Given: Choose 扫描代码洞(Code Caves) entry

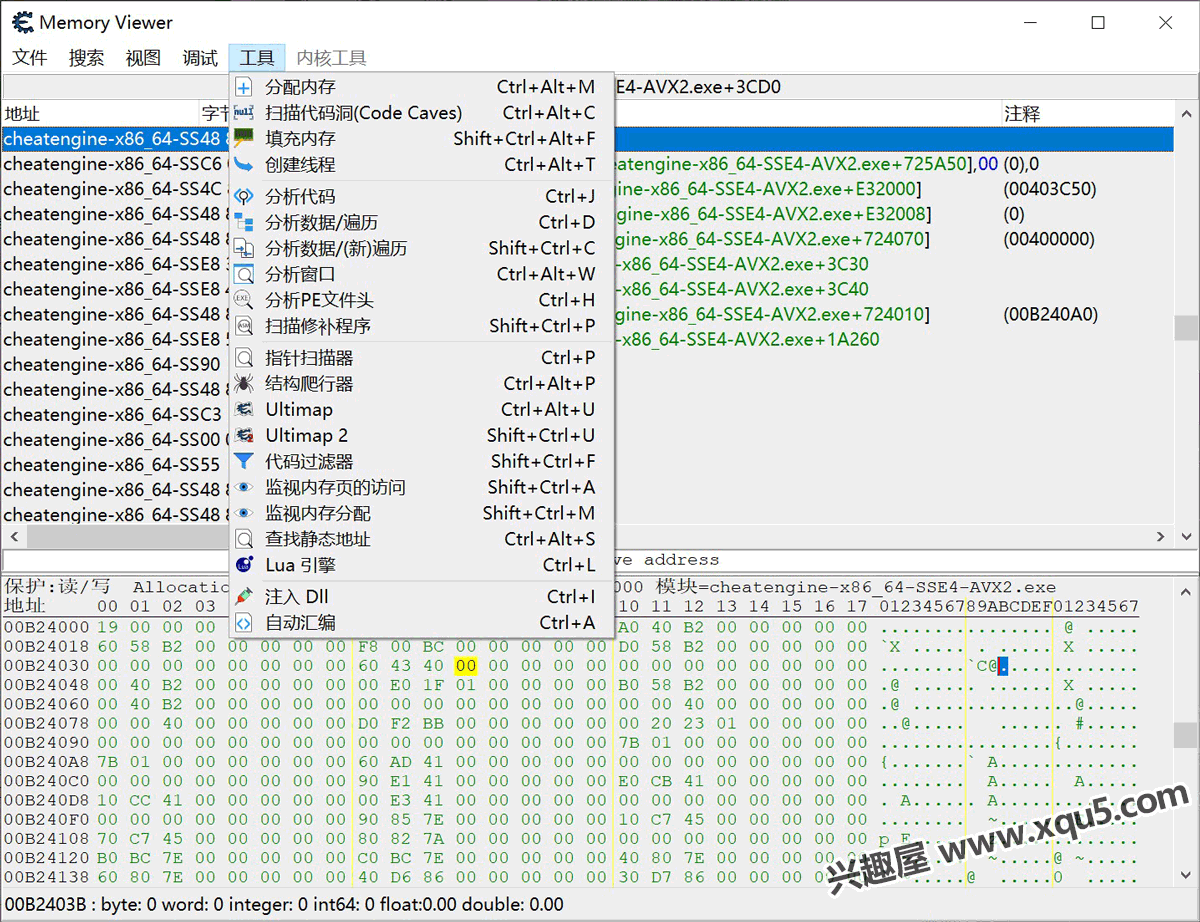Looking at the screenshot, I should click(421, 113).
